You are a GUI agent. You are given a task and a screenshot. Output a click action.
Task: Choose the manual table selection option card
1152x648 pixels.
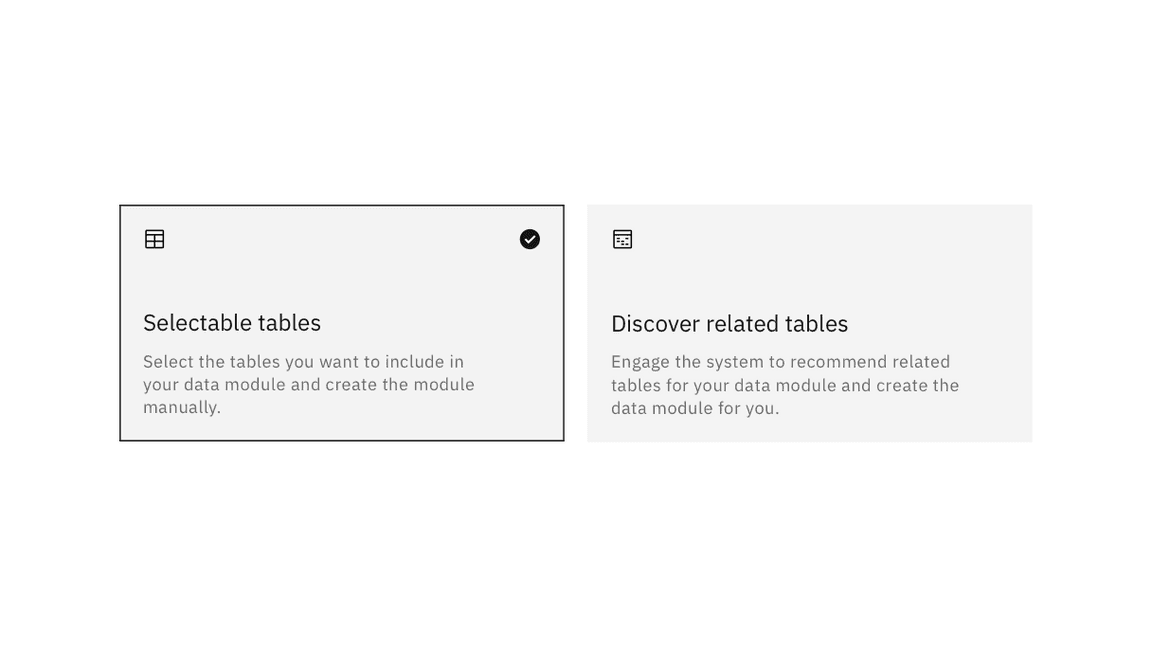click(342, 323)
